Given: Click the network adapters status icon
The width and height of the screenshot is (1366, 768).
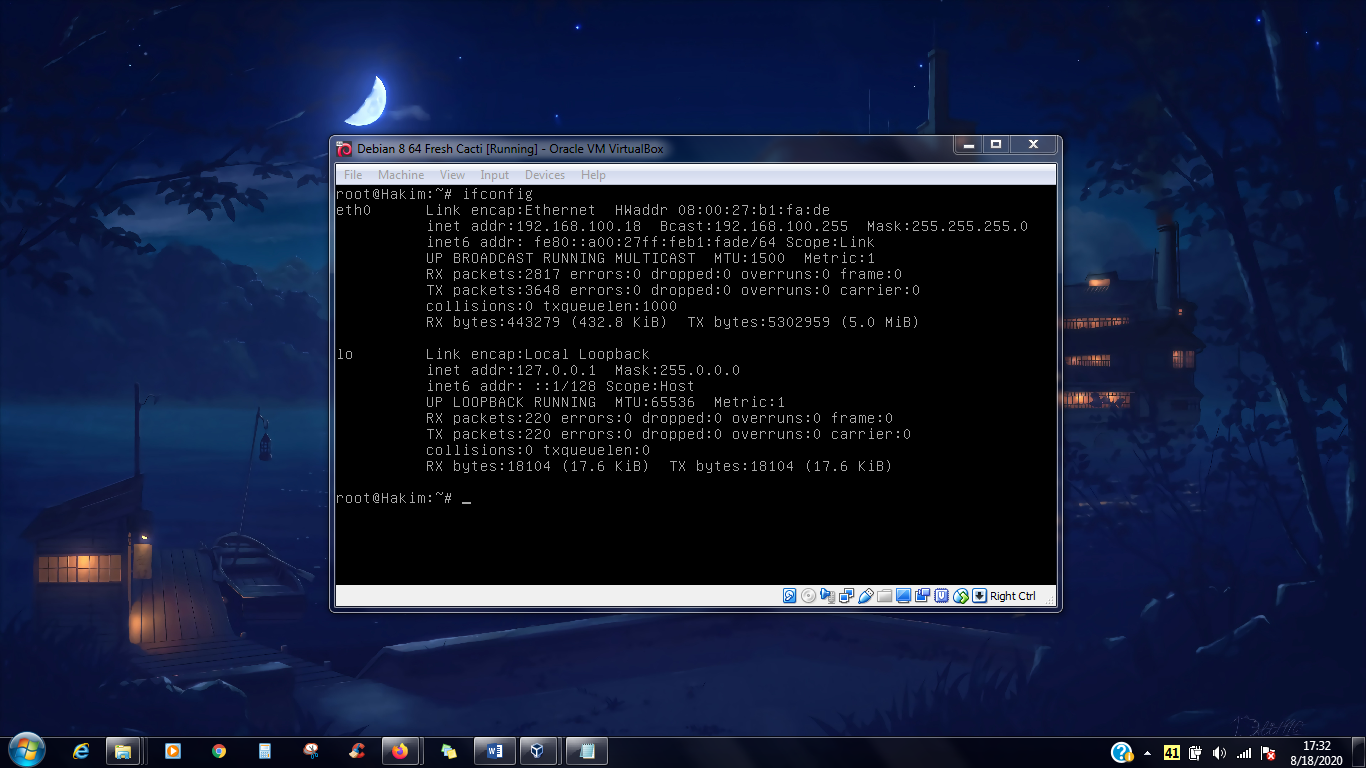Looking at the screenshot, I should point(847,596).
